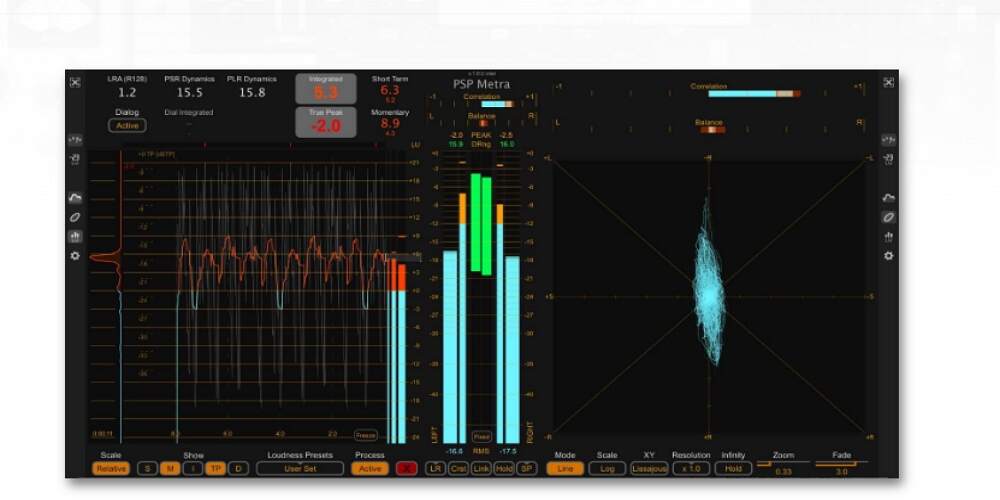Click the RMS label under the meters
This screenshot has width=1000, height=500.
[x=482, y=451]
